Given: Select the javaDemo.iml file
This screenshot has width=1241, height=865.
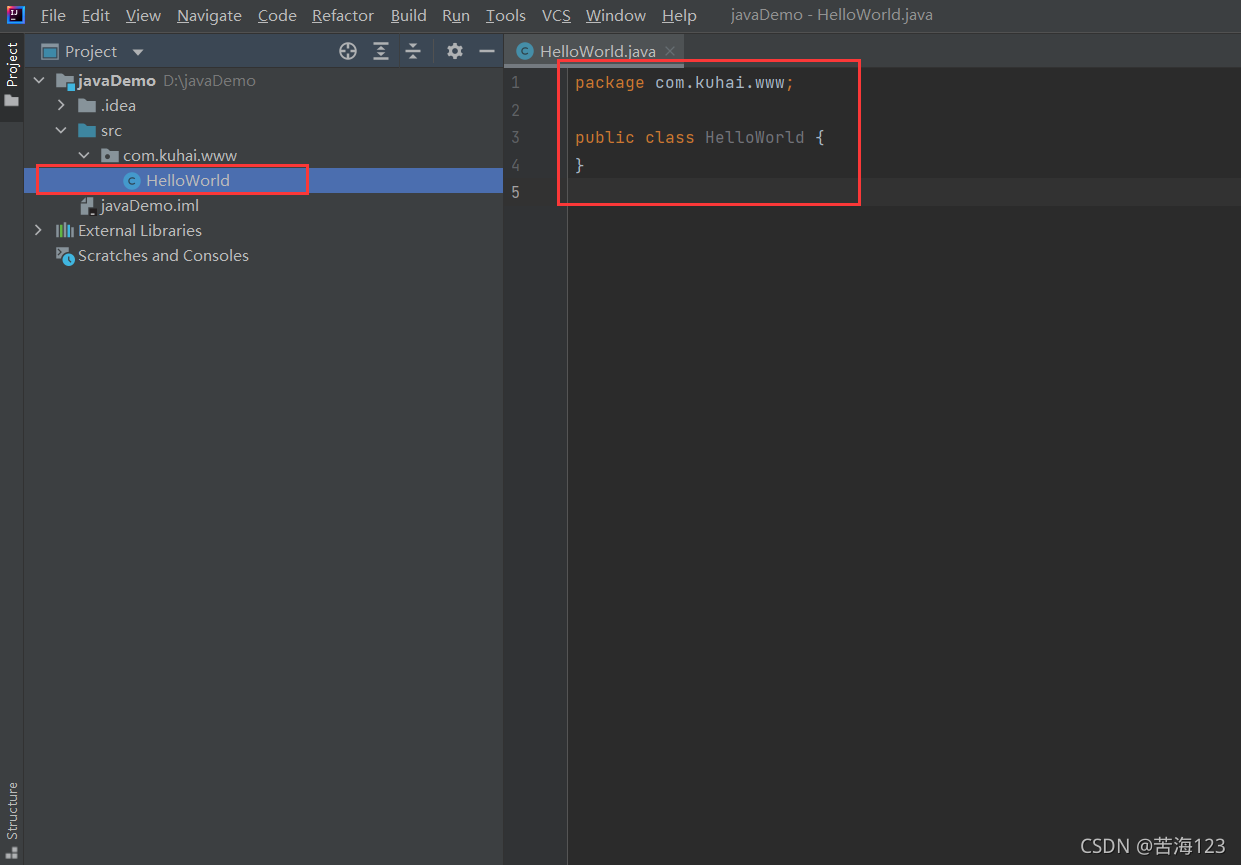Looking at the screenshot, I should 263,206.
